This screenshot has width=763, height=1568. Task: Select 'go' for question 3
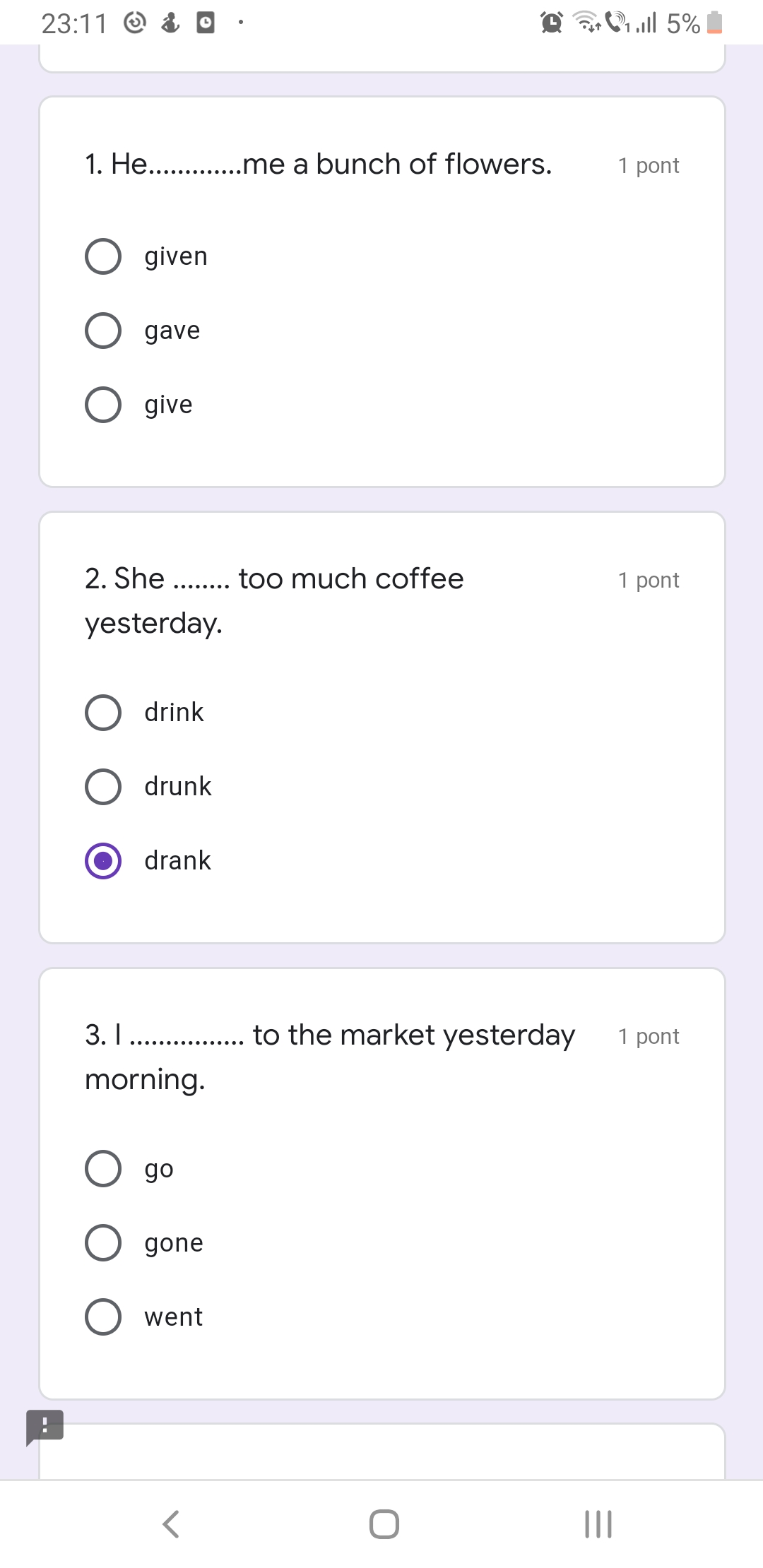click(x=103, y=1169)
